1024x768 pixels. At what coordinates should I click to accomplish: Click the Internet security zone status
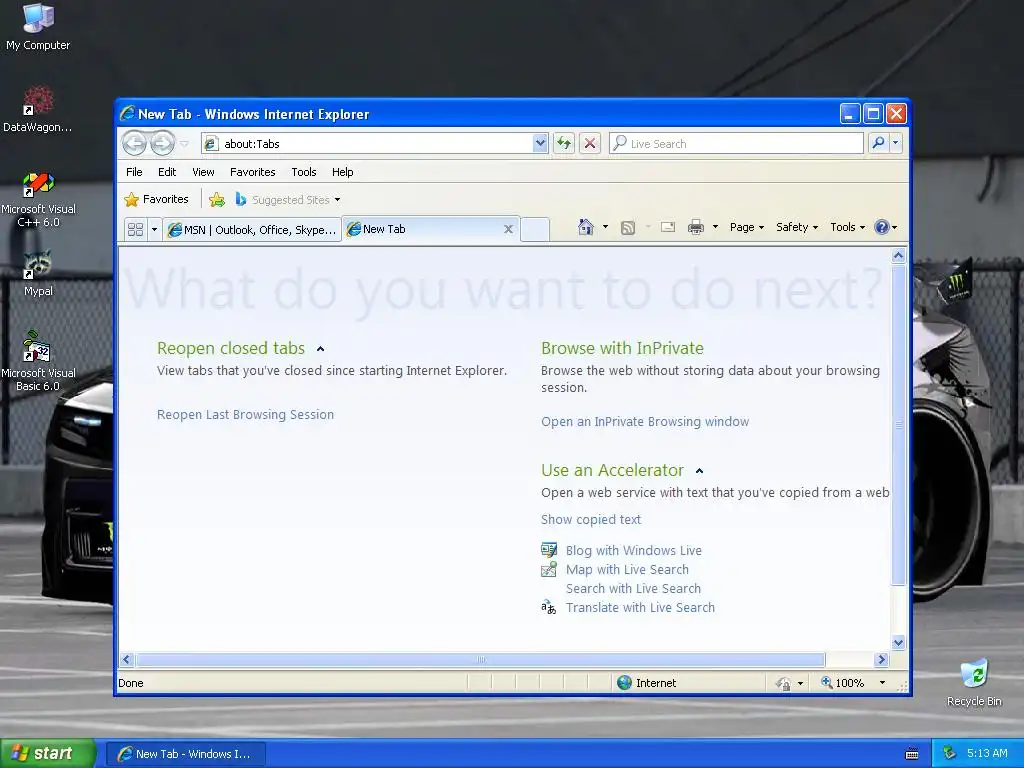647,683
